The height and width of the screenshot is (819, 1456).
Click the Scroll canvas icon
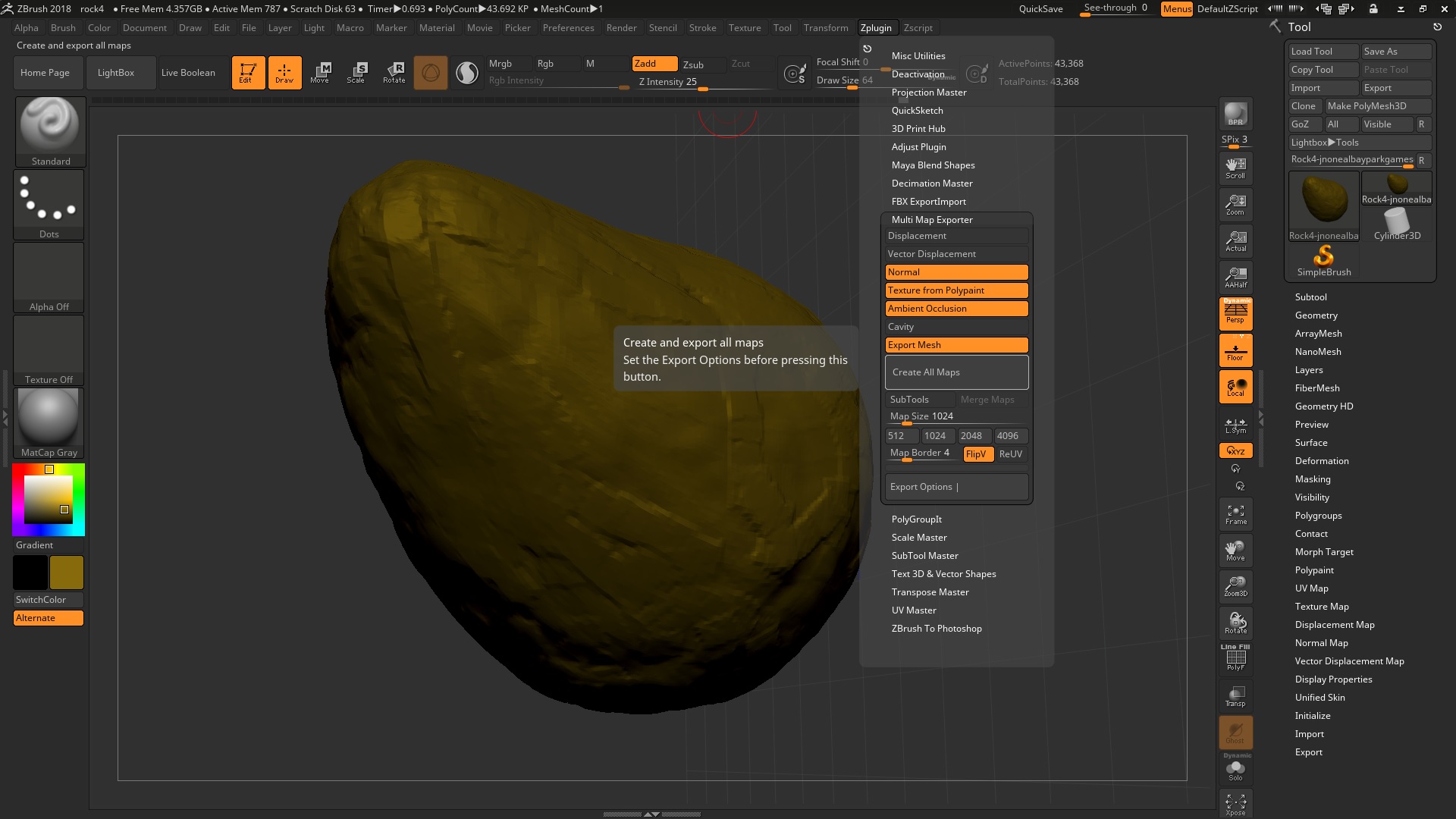point(1235,168)
